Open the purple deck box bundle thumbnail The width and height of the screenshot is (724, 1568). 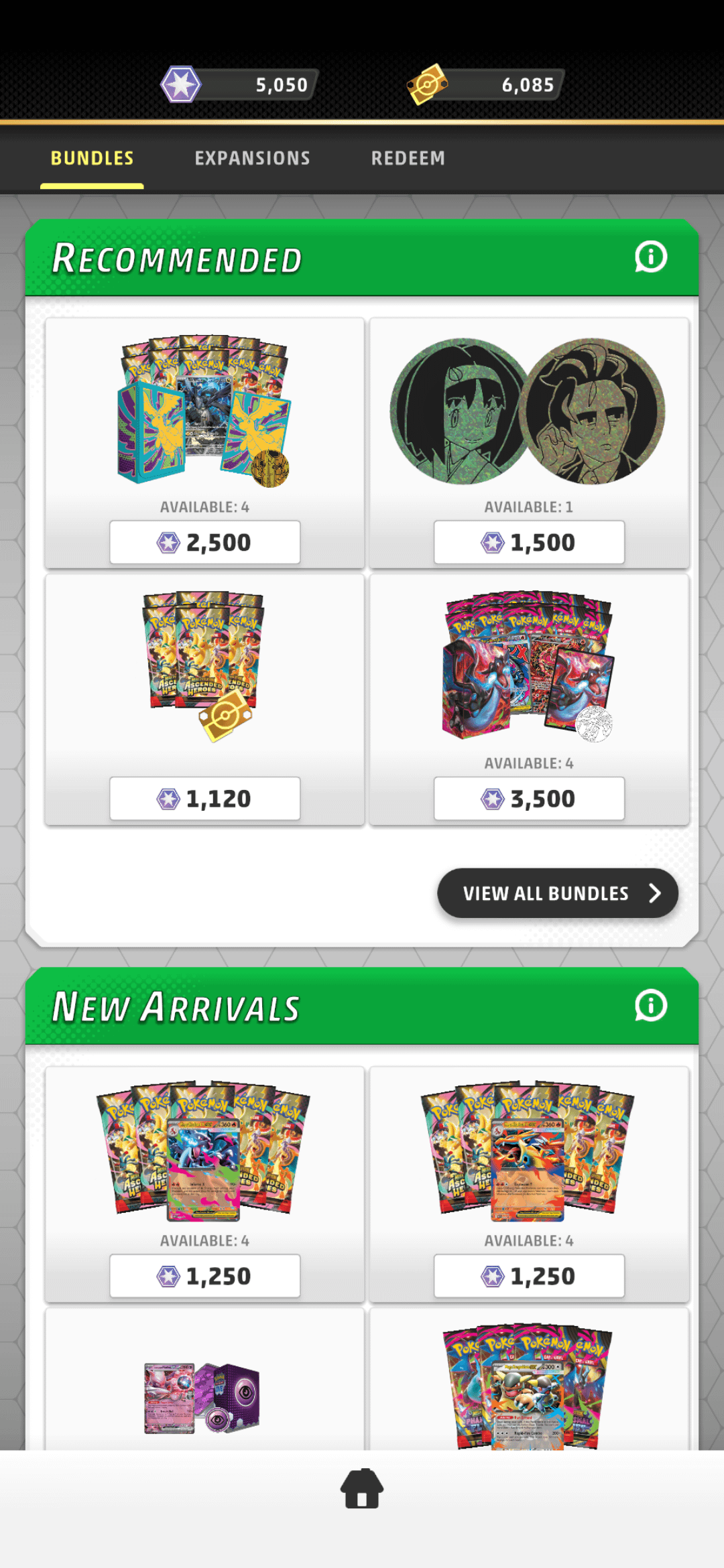[202, 1398]
